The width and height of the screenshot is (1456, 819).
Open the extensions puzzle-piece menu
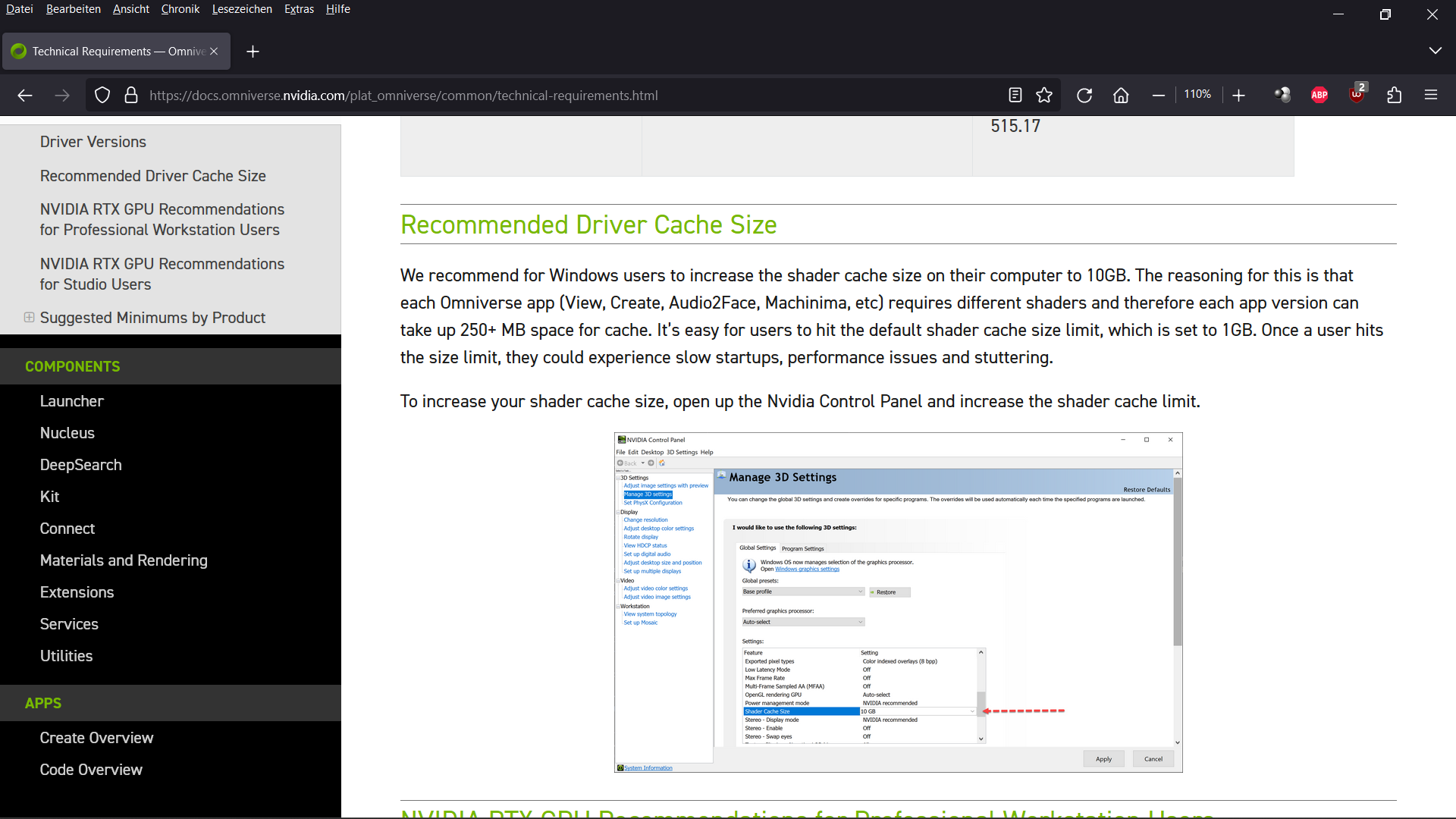1395,95
